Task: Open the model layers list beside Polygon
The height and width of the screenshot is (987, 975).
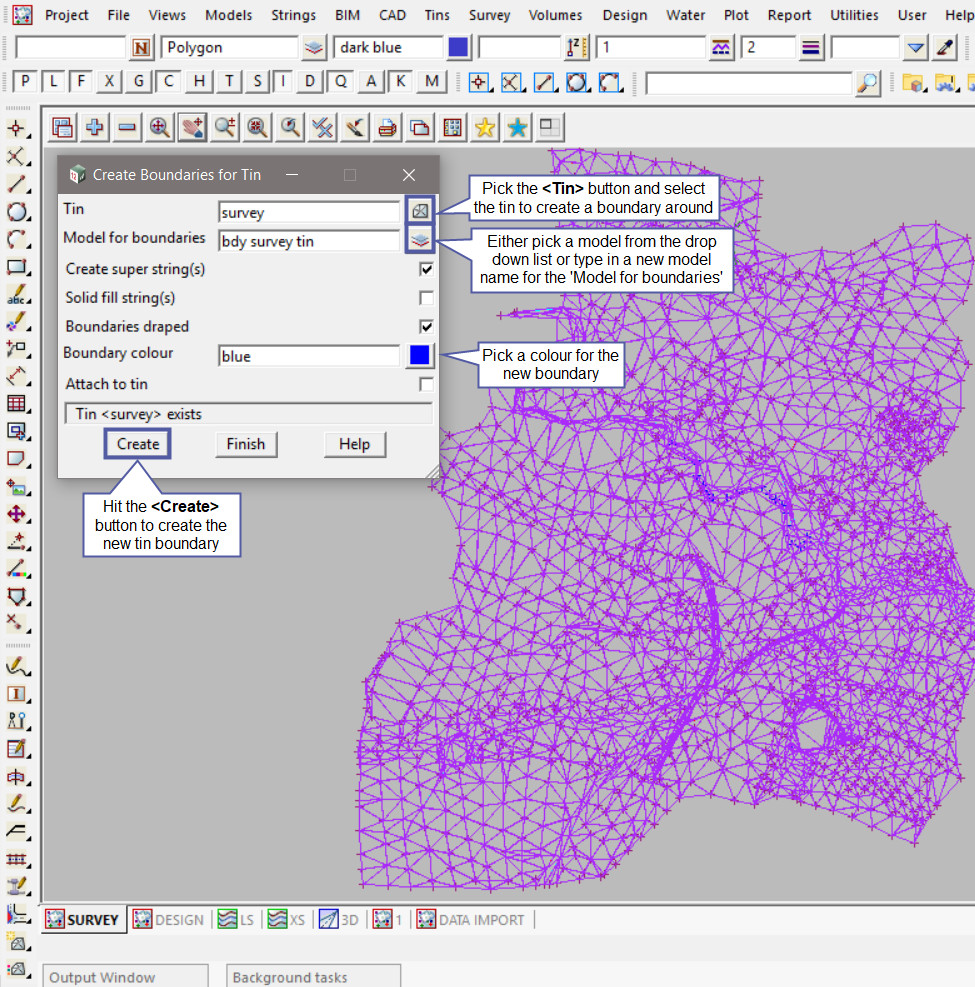Action: coord(314,47)
